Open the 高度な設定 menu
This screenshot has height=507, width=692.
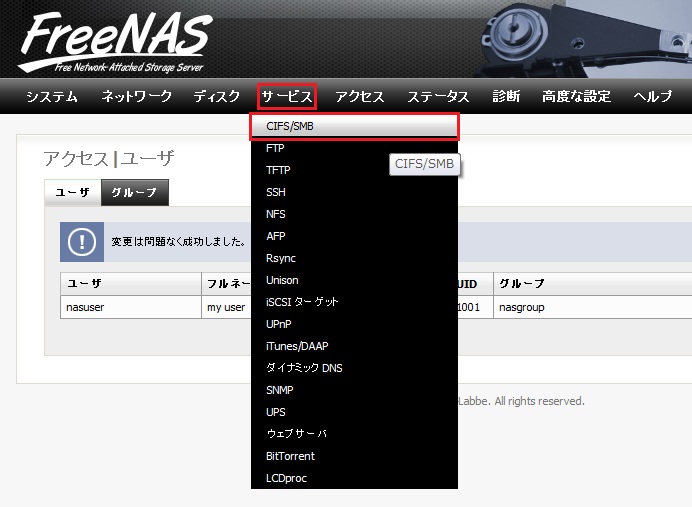click(x=576, y=96)
